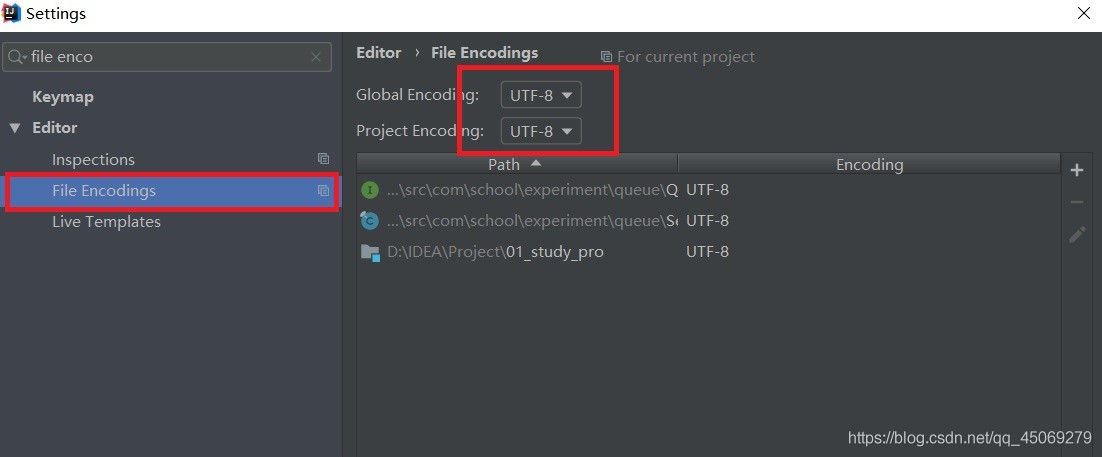
Task: Click the Encoding column header
Action: coord(869,164)
